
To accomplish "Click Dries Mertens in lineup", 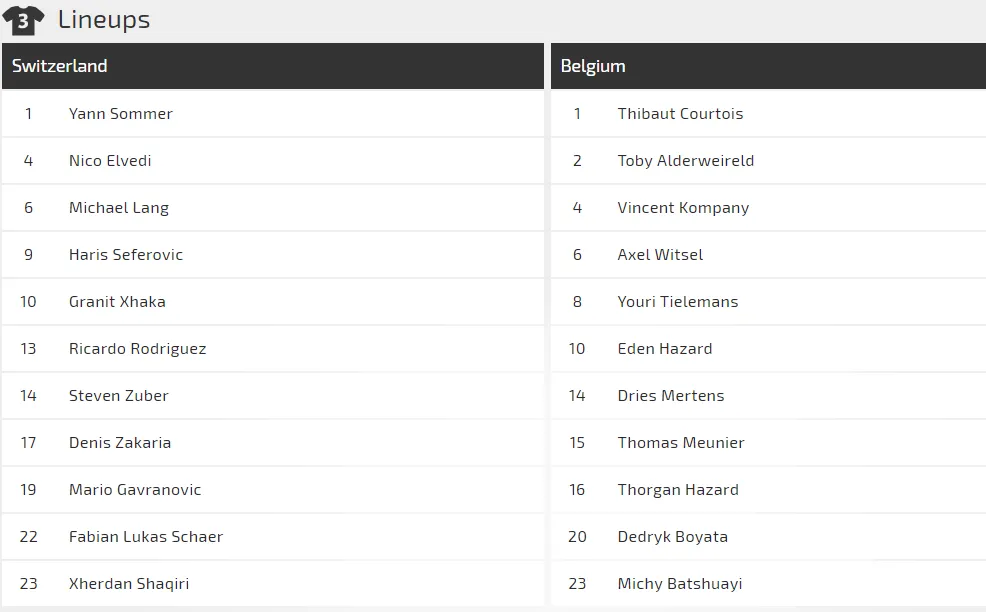I will 671,396.
